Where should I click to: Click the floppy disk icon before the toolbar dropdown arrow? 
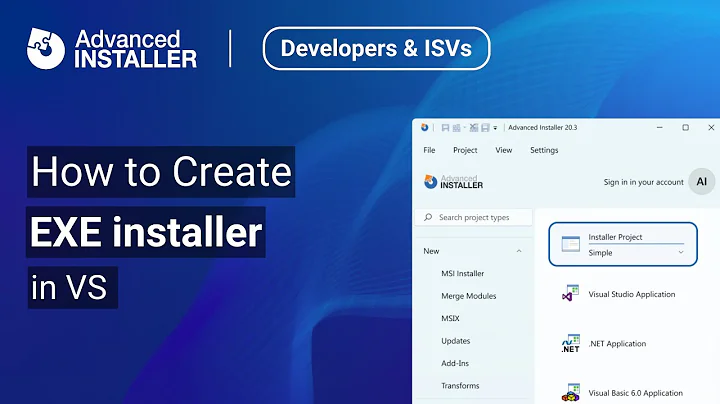click(485, 128)
